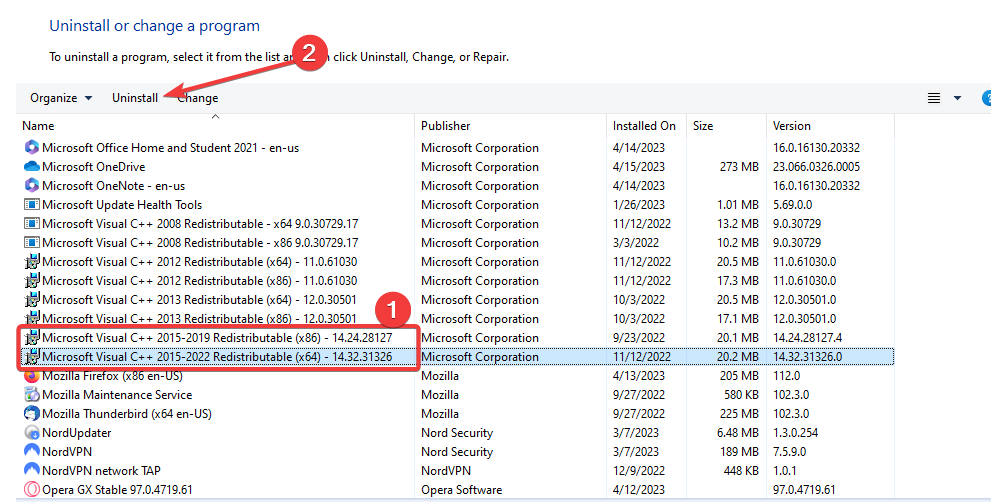Select Mozilla Firefox (x86 en-US) entry
Viewport: 991px width, 502px height.
click(112, 376)
